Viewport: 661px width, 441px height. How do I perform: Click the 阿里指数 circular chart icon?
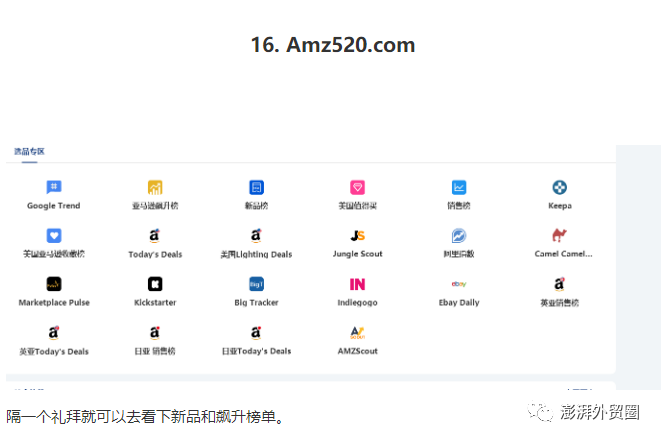click(x=459, y=235)
